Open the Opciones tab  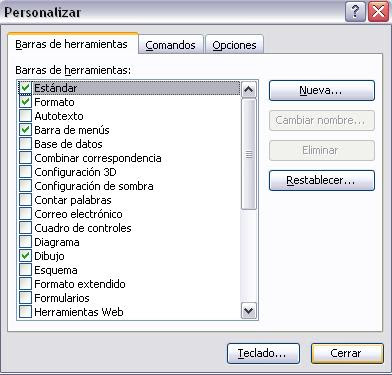[x=234, y=45]
